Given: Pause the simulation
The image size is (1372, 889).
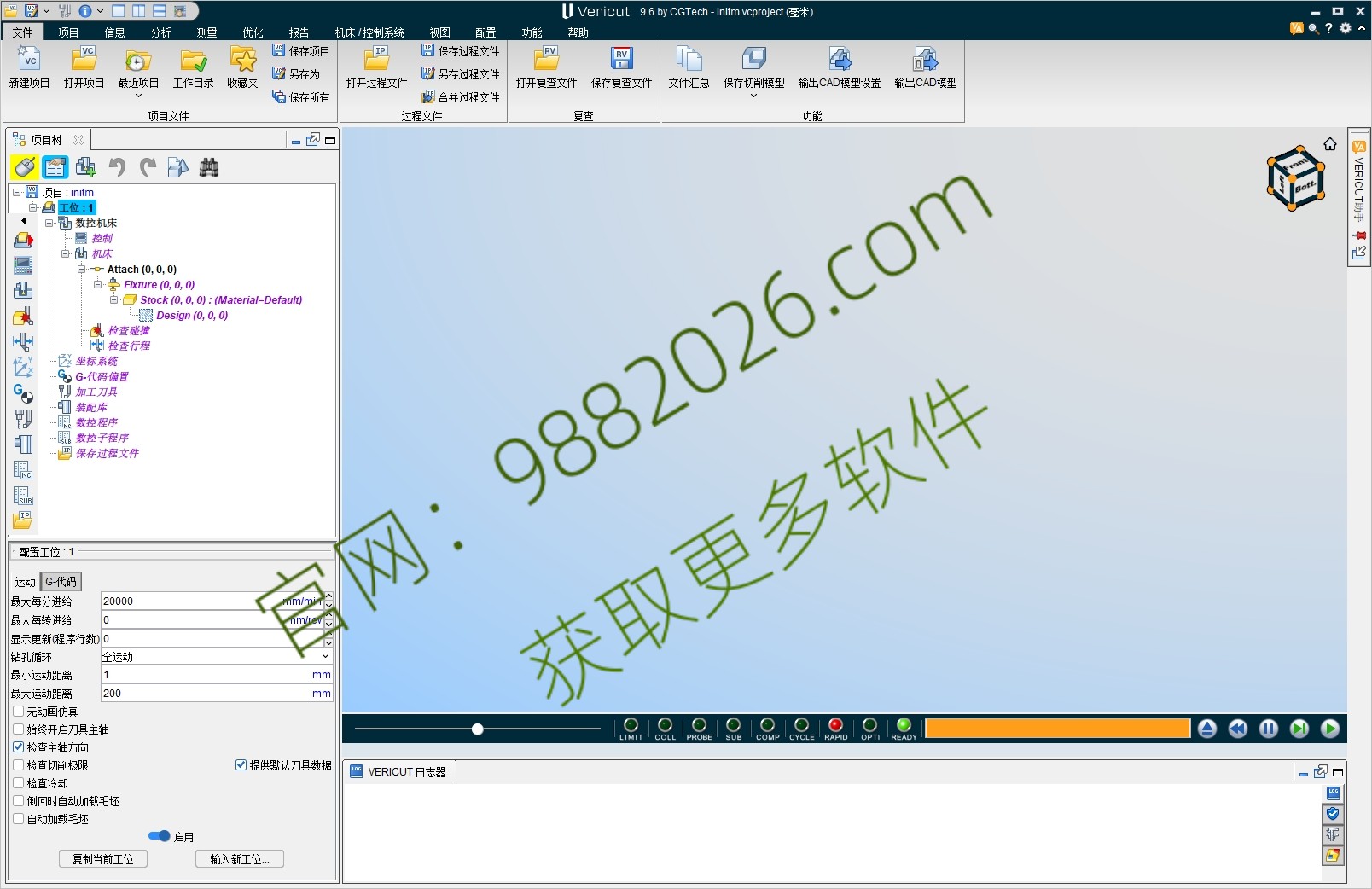Looking at the screenshot, I should point(1268,729).
